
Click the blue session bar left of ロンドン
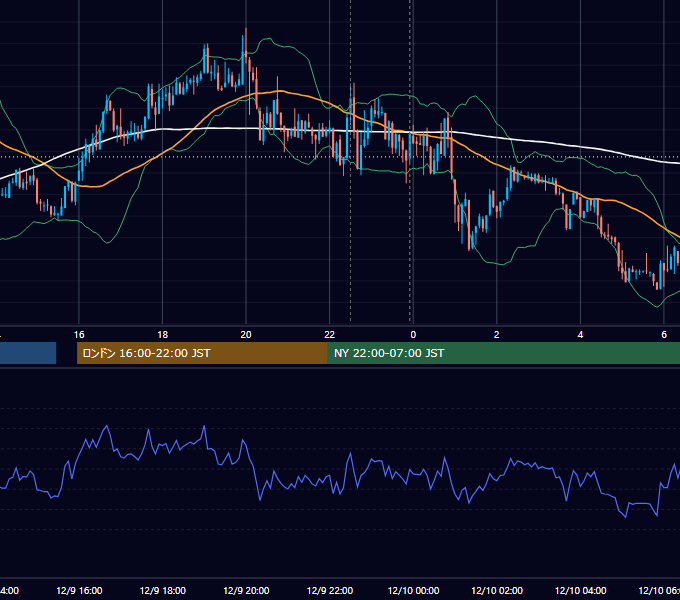pyautogui.click(x=28, y=353)
